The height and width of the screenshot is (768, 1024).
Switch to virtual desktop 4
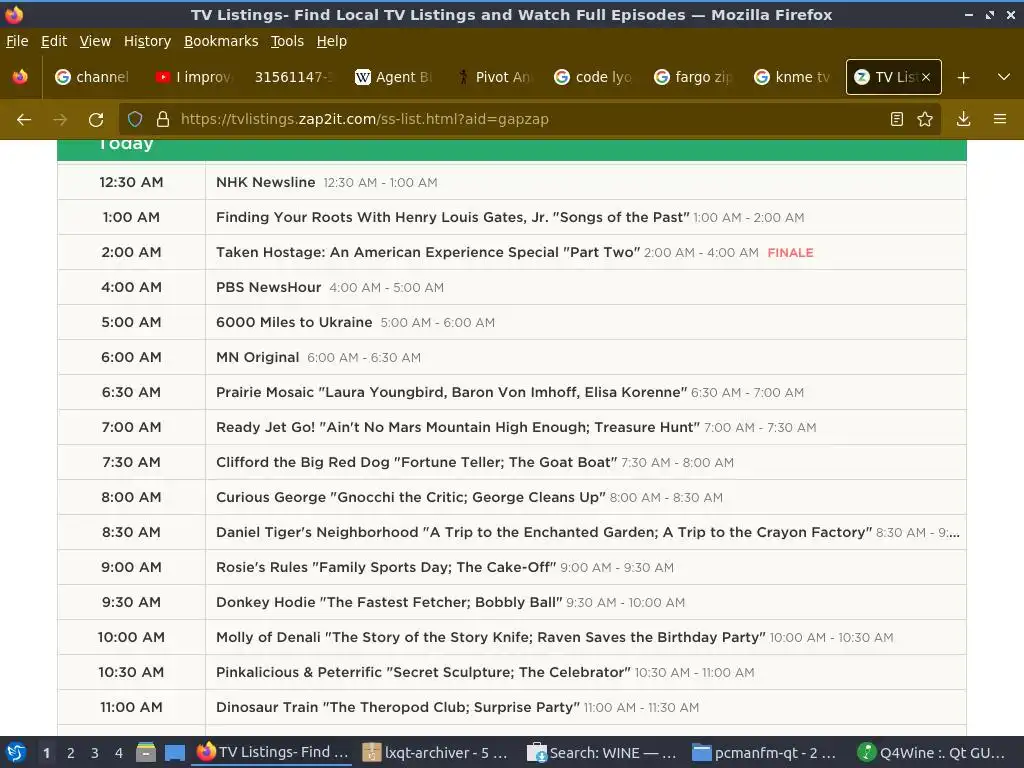coord(119,753)
